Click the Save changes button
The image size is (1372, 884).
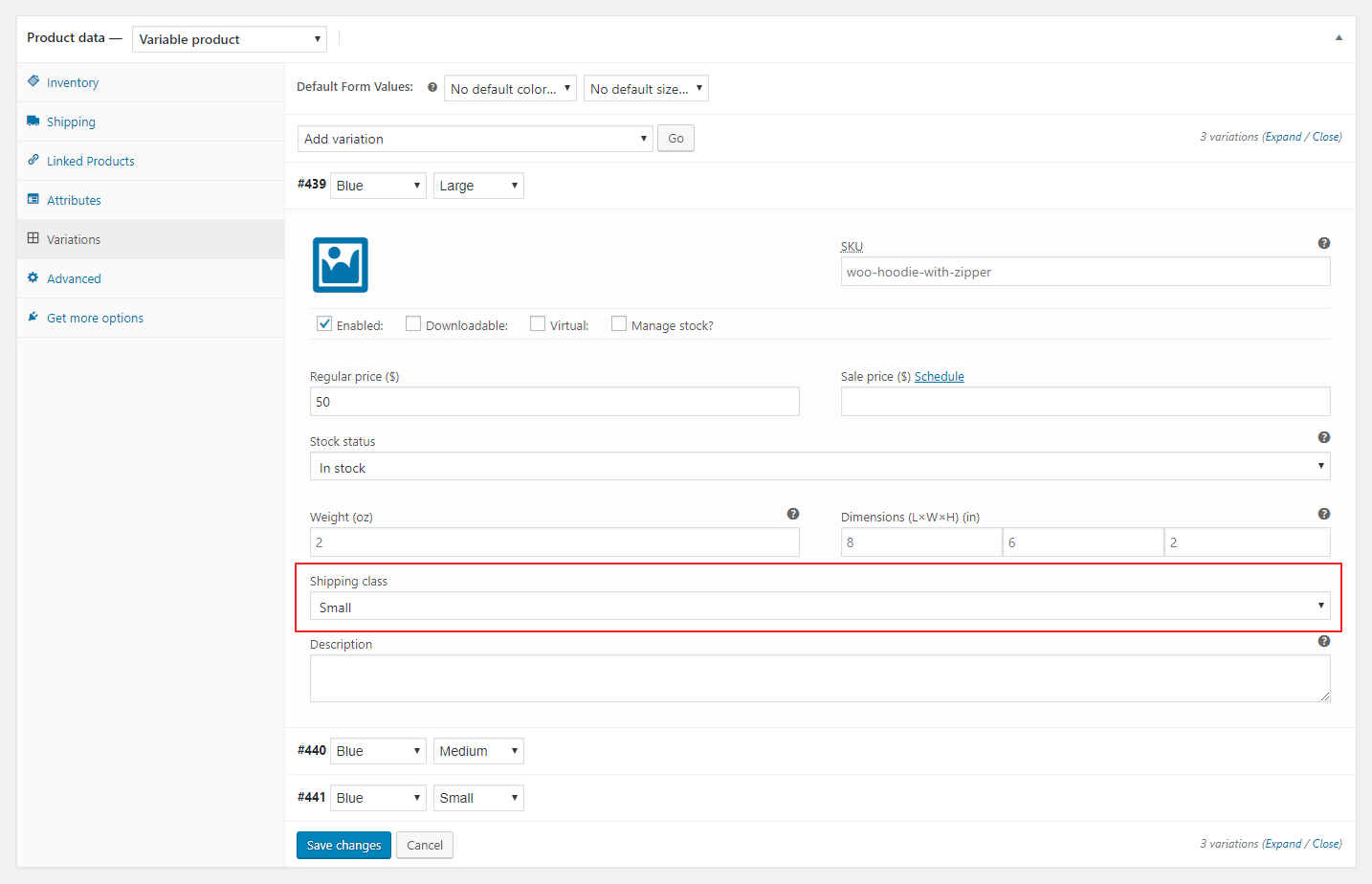(x=343, y=845)
